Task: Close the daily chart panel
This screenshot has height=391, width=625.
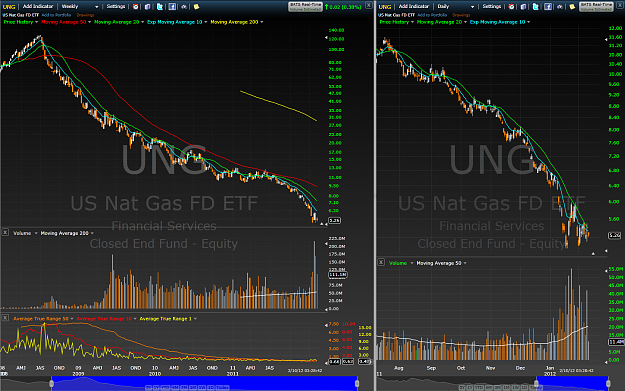Action: 619,5
